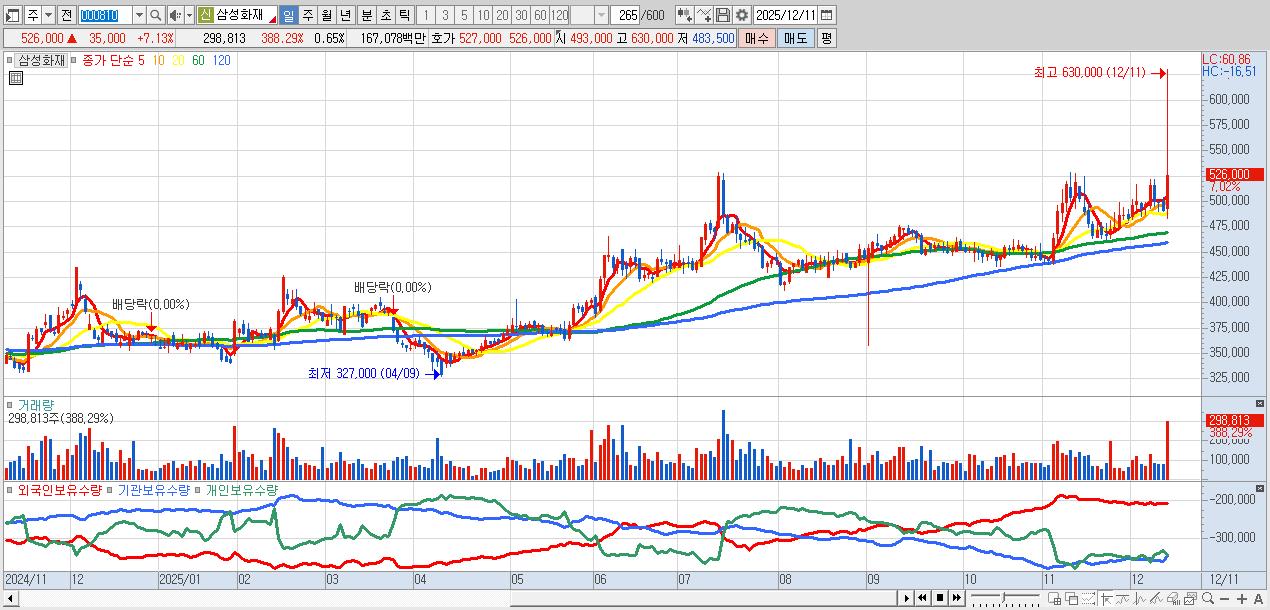Click the minus zoom out icon
The width and height of the screenshot is (1270, 610).
[x=1224, y=599]
